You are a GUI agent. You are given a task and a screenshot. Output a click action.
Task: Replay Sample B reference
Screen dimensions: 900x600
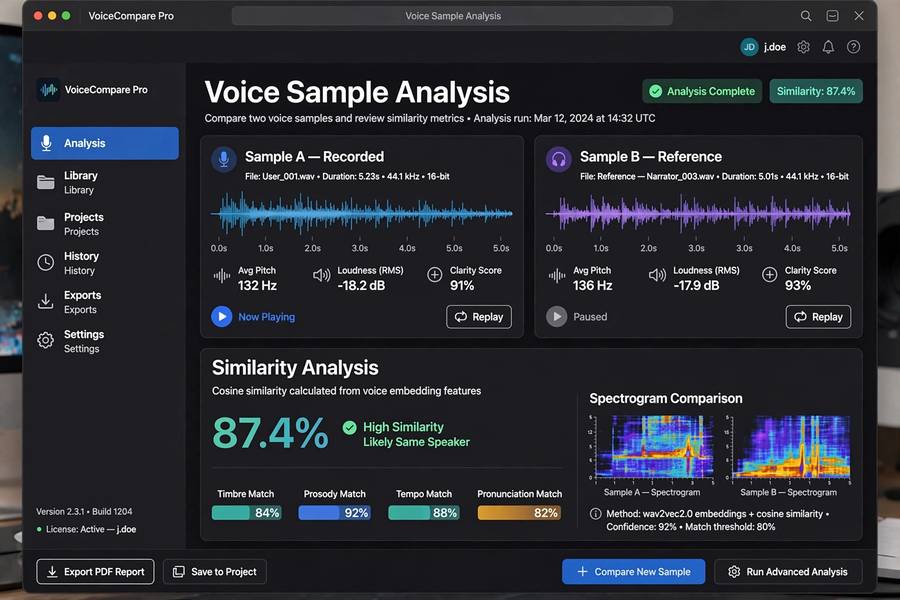(818, 317)
